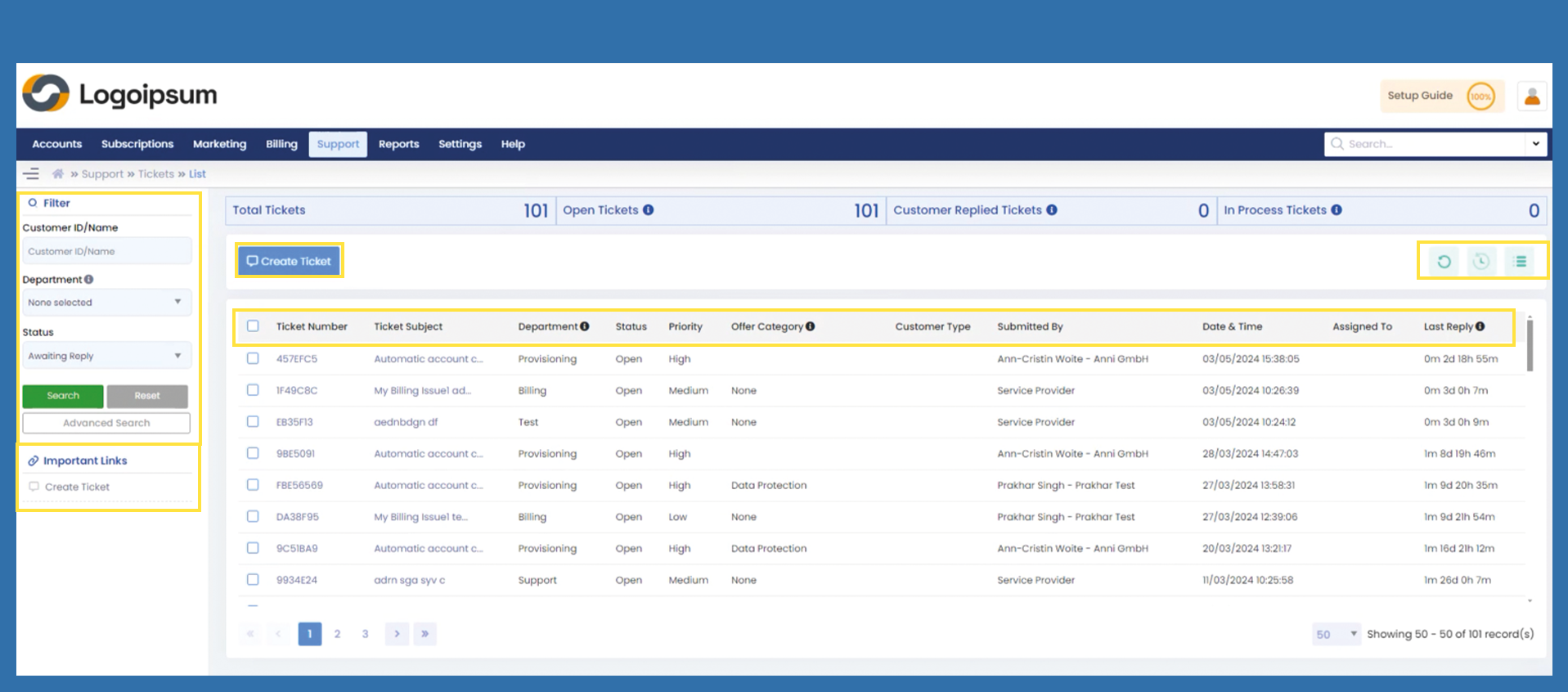Click the Create Ticket button
Viewport: 1568px width, 692px height.
290,261
